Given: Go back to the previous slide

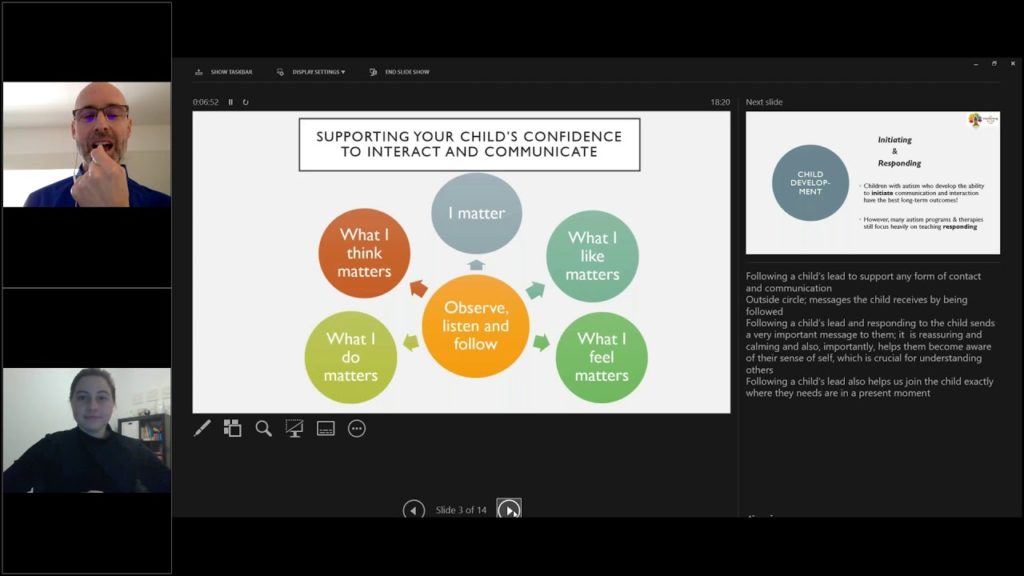Looking at the screenshot, I should coord(413,510).
